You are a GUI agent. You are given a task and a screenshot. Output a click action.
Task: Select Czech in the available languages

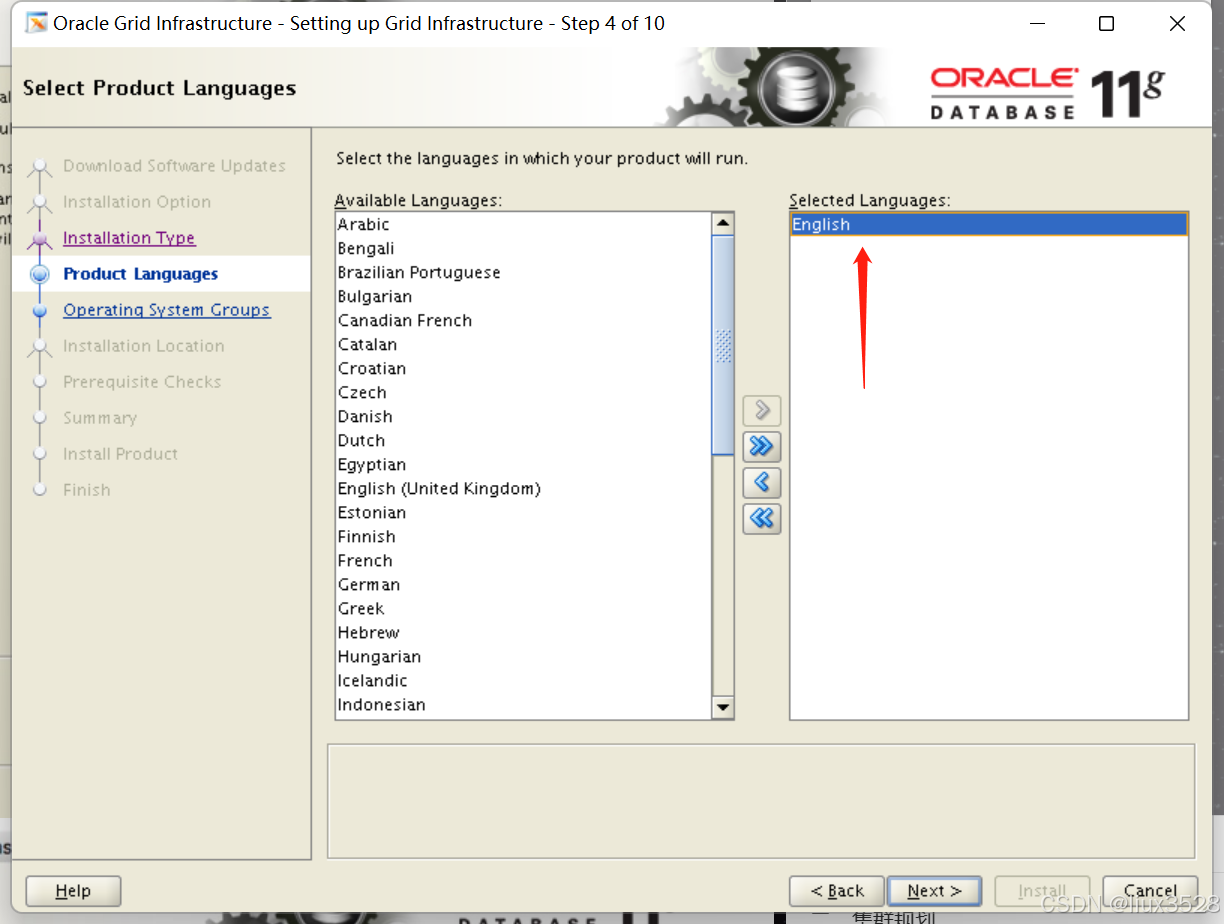coord(523,393)
